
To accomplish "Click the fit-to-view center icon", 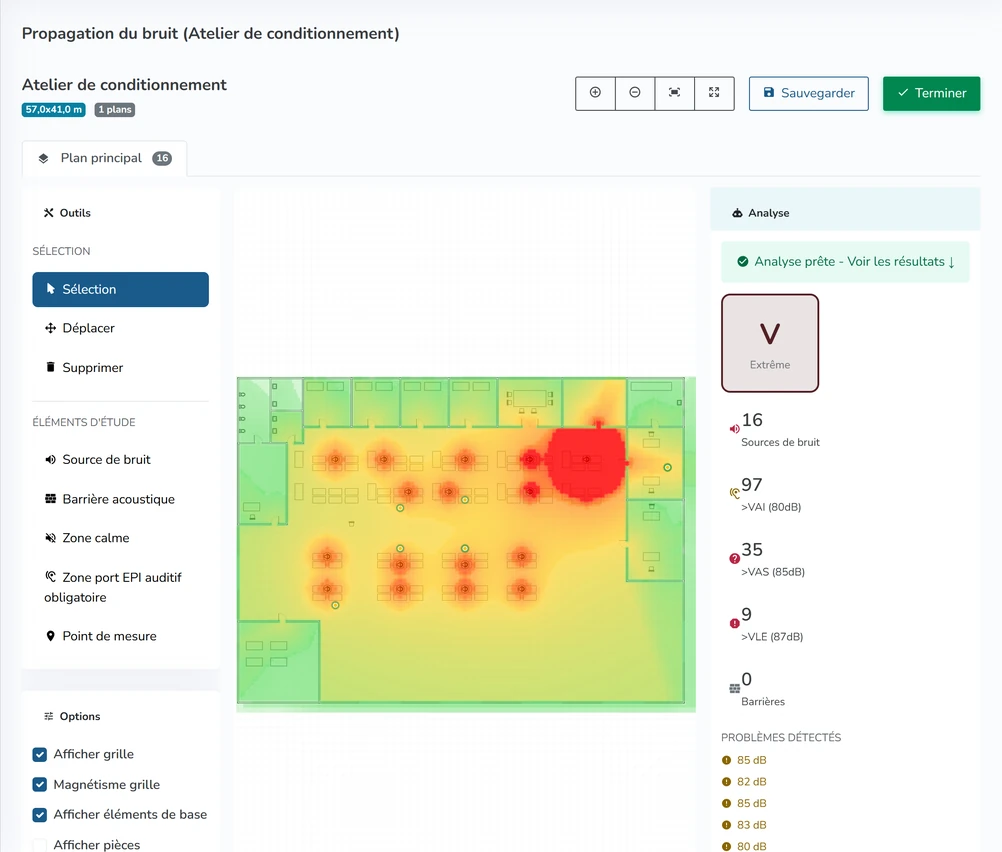I will [674, 93].
